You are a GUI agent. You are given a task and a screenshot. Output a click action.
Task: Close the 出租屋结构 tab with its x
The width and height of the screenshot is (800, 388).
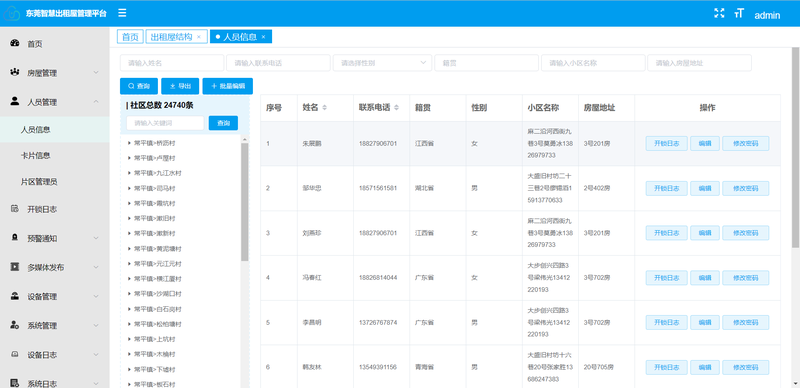(199, 37)
